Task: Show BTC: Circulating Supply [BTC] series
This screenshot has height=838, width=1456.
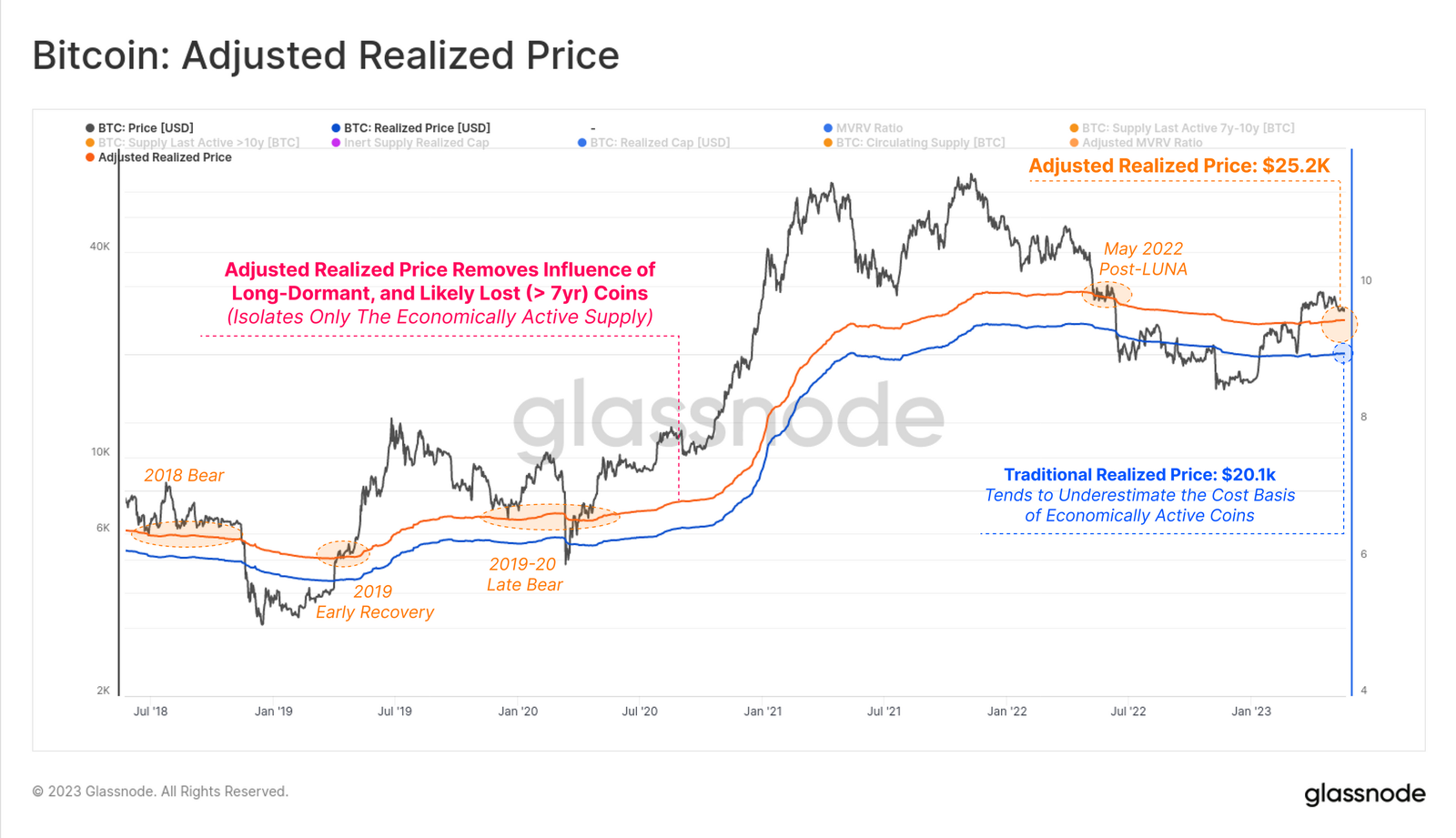Action: tap(914, 143)
